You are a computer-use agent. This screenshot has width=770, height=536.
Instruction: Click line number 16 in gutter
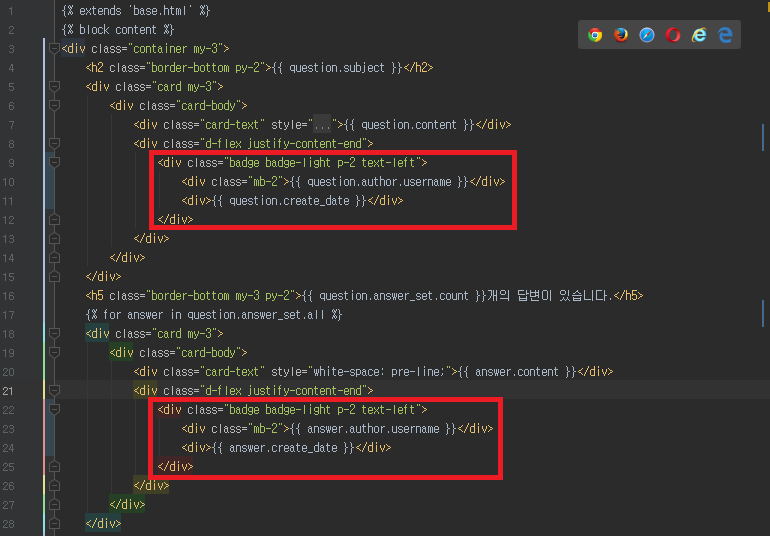pos(8,296)
